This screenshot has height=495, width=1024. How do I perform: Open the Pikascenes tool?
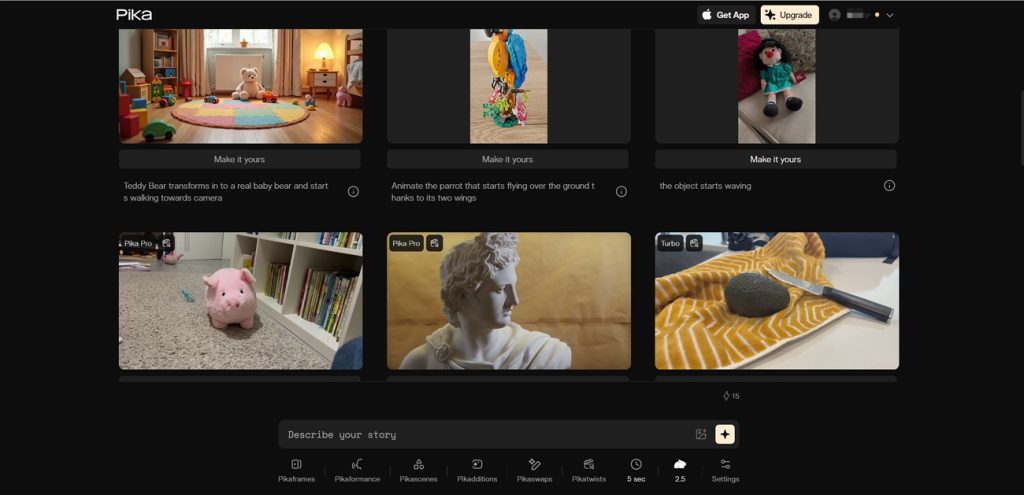(418, 469)
